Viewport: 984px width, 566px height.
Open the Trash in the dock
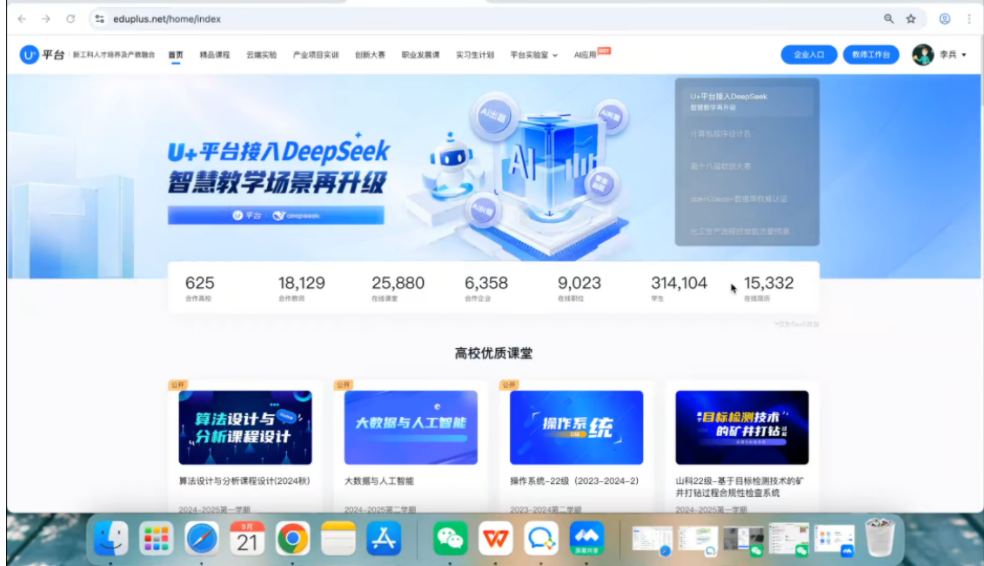click(880, 538)
